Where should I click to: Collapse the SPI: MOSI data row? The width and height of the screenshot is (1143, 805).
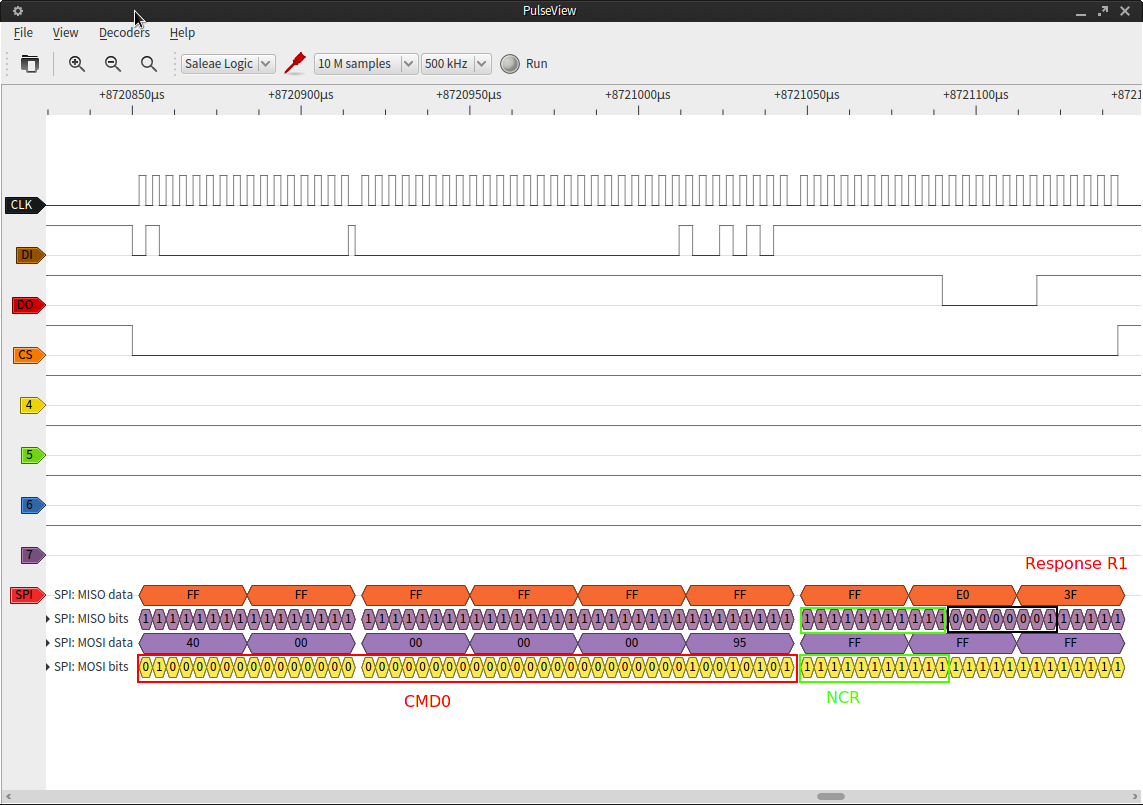point(49,643)
